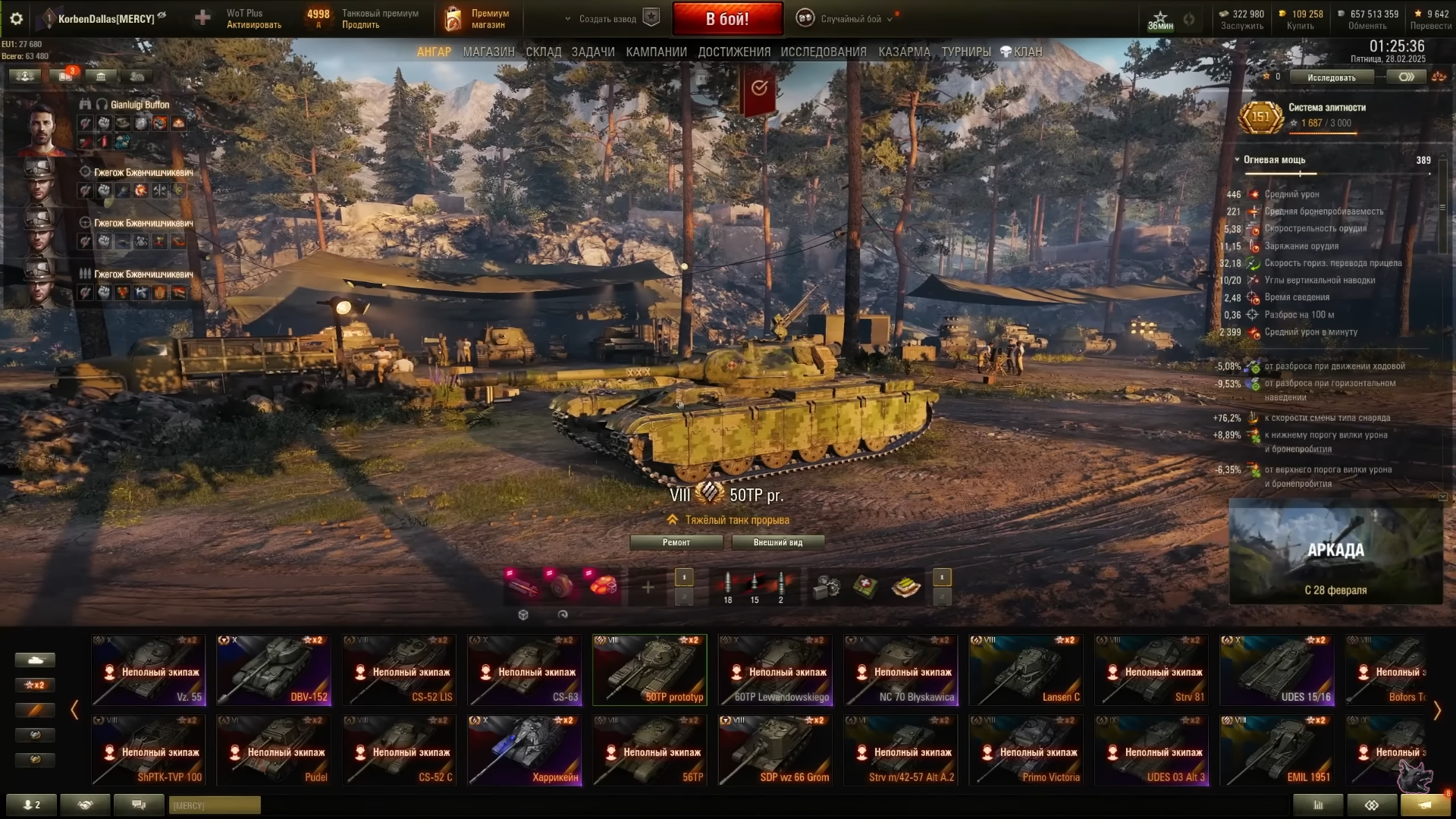The image size is (1456, 819).
Task: Open the МАГАЗИН tab
Action: (x=488, y=52)
